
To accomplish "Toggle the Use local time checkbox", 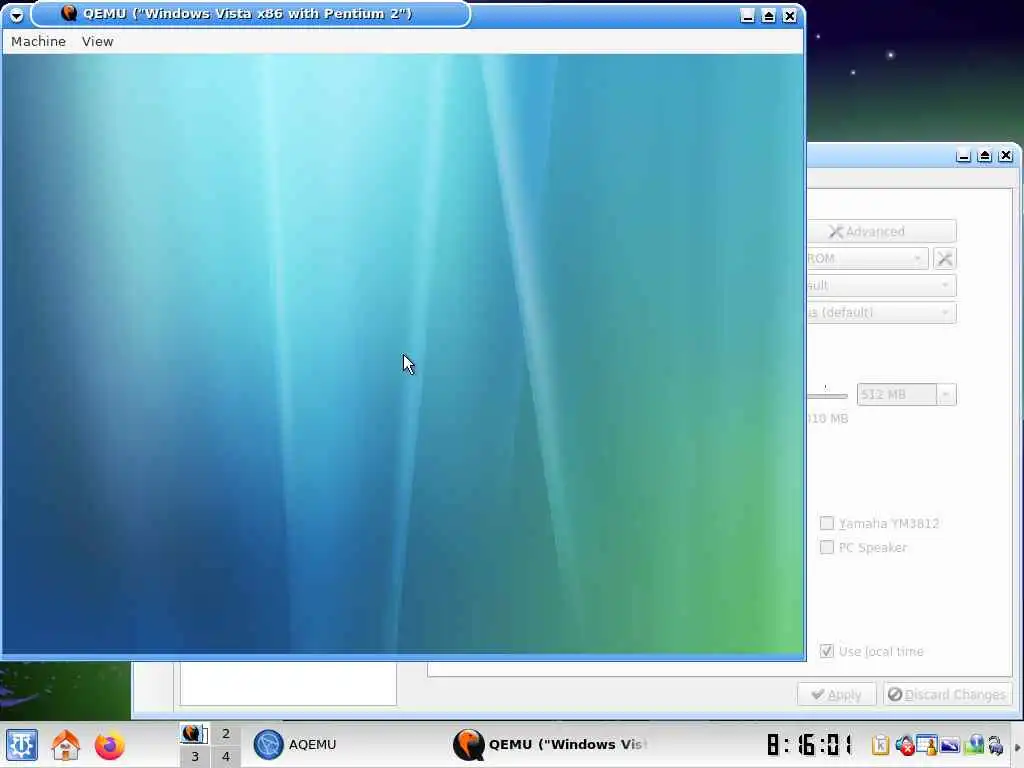I will (x=827, y=651).
